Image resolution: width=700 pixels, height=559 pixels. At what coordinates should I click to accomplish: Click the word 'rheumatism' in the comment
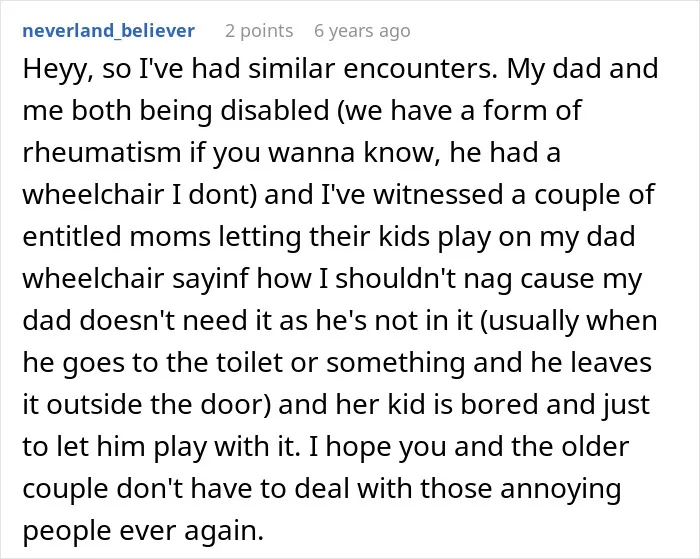coord(101,153)
